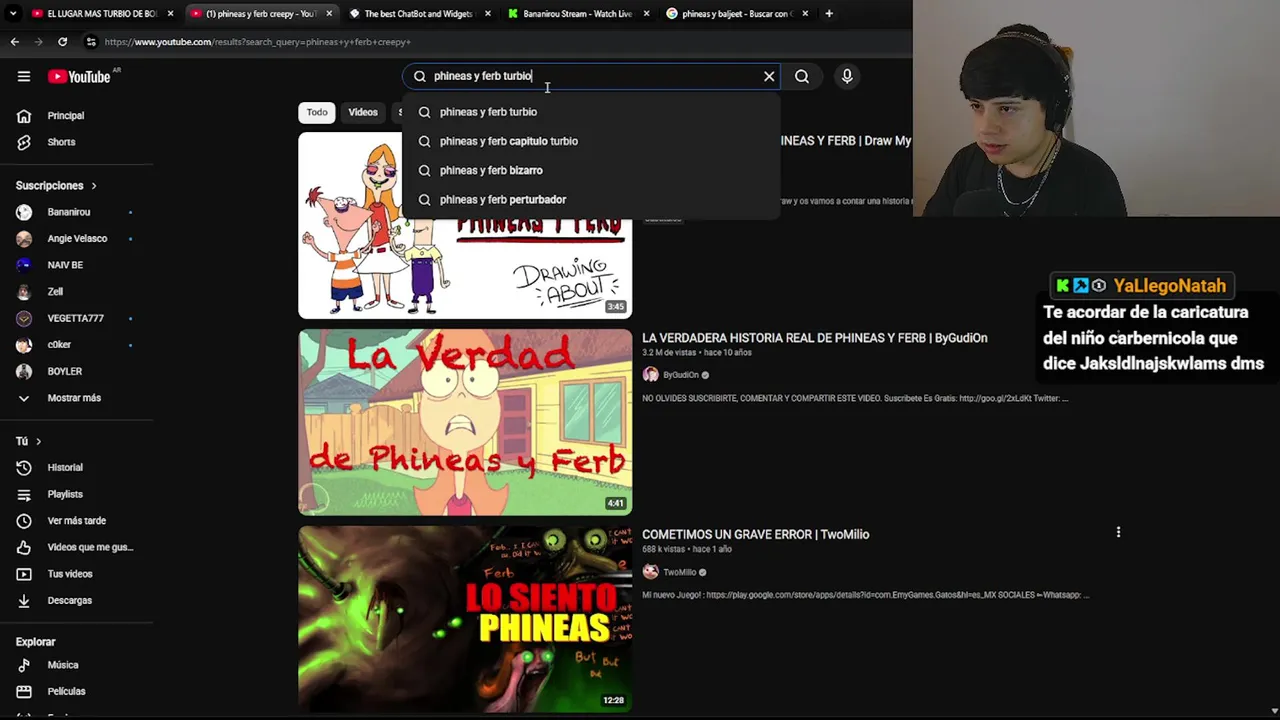The height and width of the screenshot is (720, 1280).
Task: Switch to 'EL LUGAR MAS TURBIO' tab
Action: point(102,14)
